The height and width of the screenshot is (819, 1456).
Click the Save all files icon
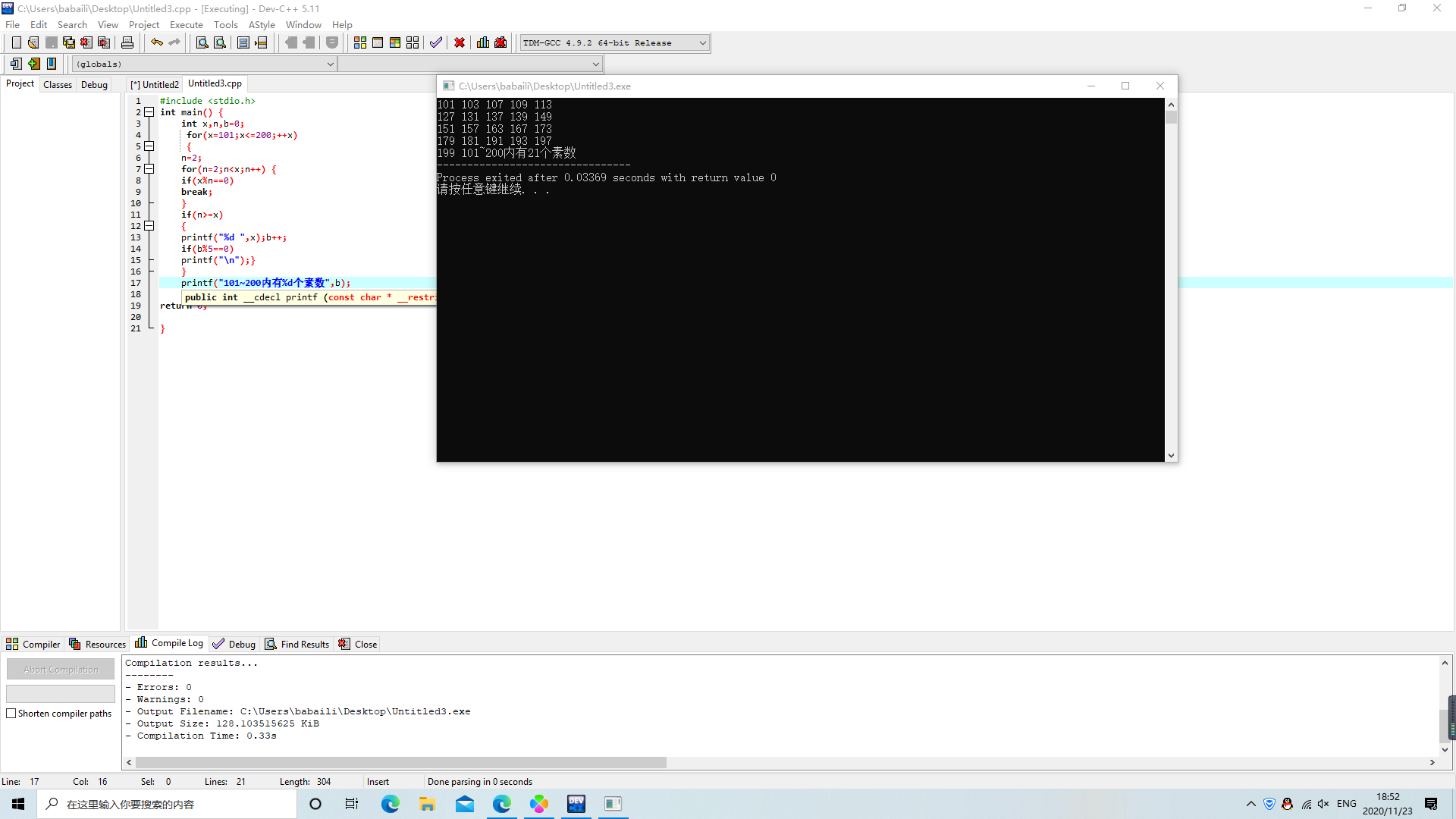click(69, 43)
